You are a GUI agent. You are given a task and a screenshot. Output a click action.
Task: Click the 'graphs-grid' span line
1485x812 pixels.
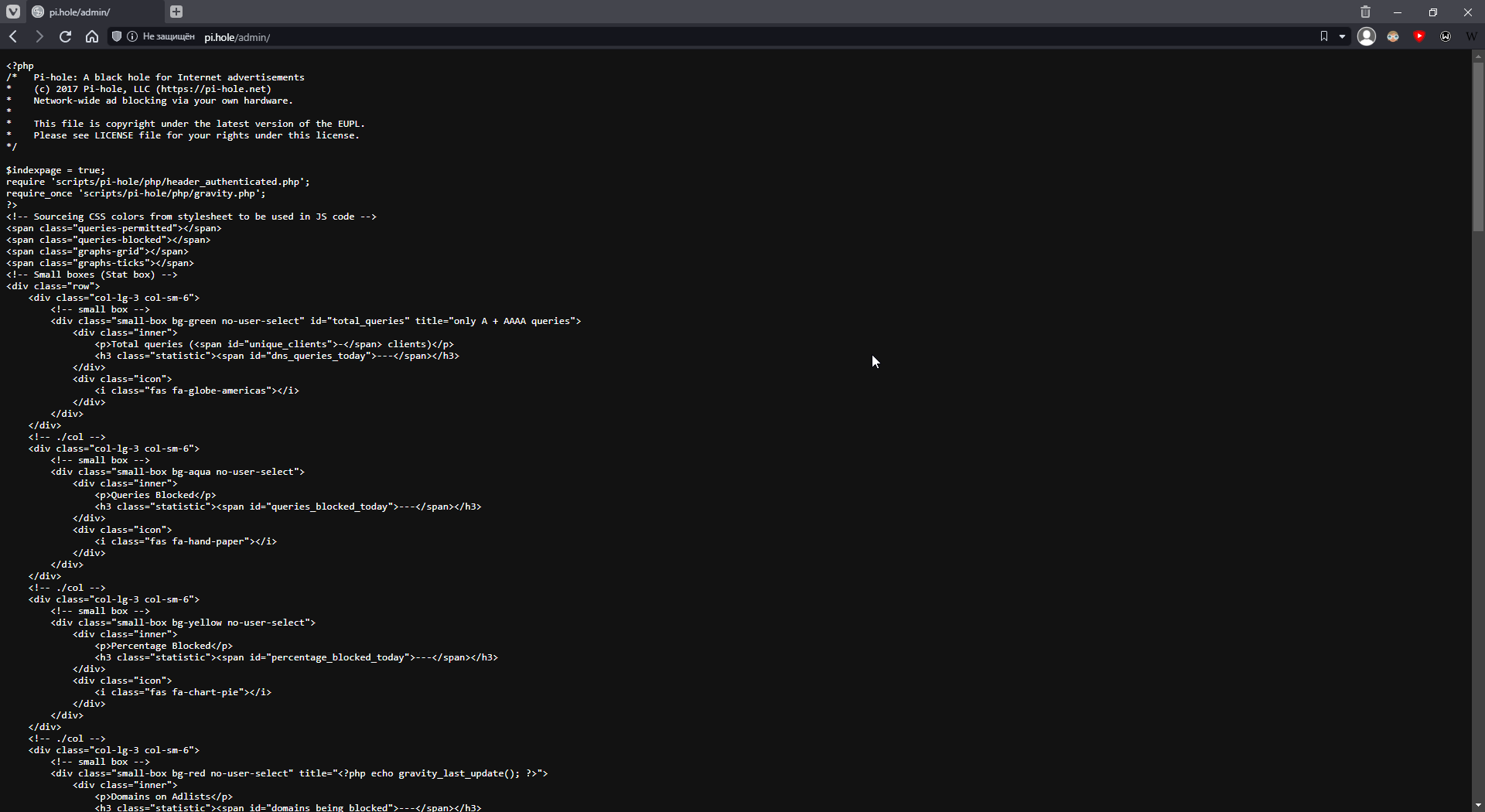[97, 251]
